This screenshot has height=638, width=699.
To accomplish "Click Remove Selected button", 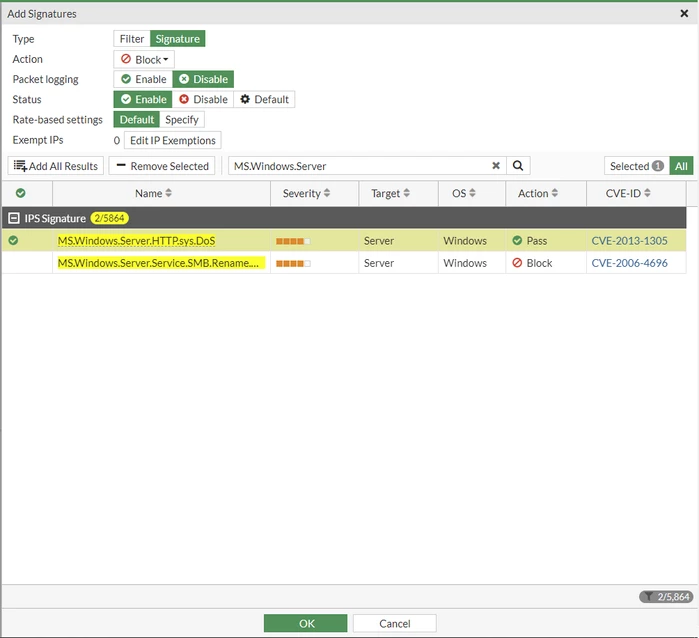I will tap(162, 166).
